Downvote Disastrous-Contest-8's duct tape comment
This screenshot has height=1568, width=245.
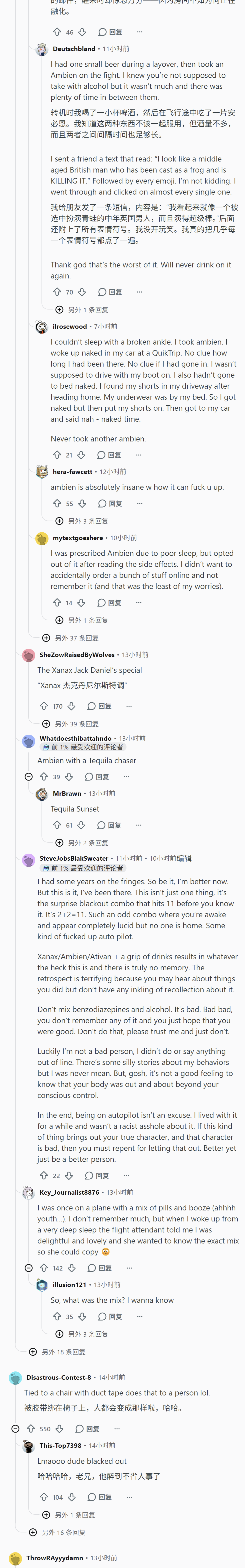coord(59,1429)
